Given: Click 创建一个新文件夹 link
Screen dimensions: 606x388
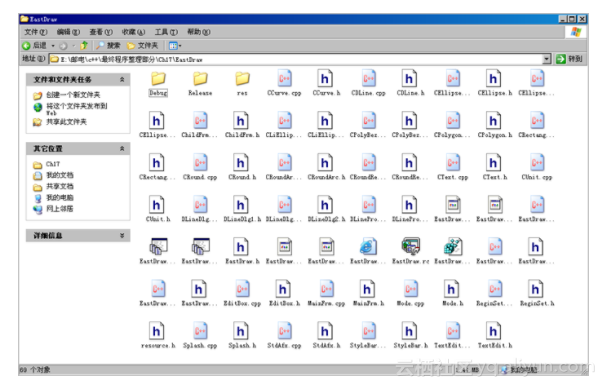Looking at the screenshot, I should click(73, 95).
